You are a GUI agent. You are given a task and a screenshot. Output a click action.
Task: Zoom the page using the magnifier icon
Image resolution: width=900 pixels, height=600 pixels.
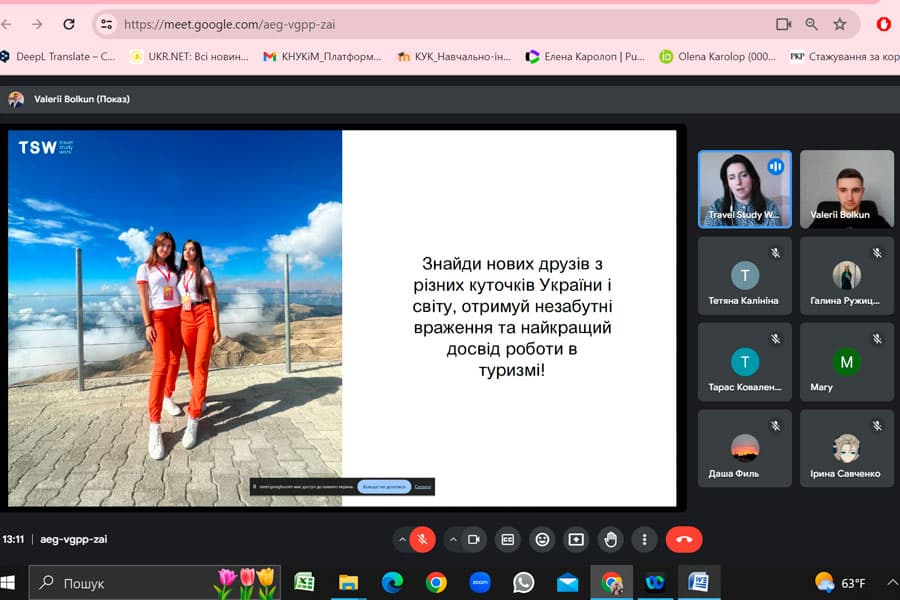pos(812,24)
